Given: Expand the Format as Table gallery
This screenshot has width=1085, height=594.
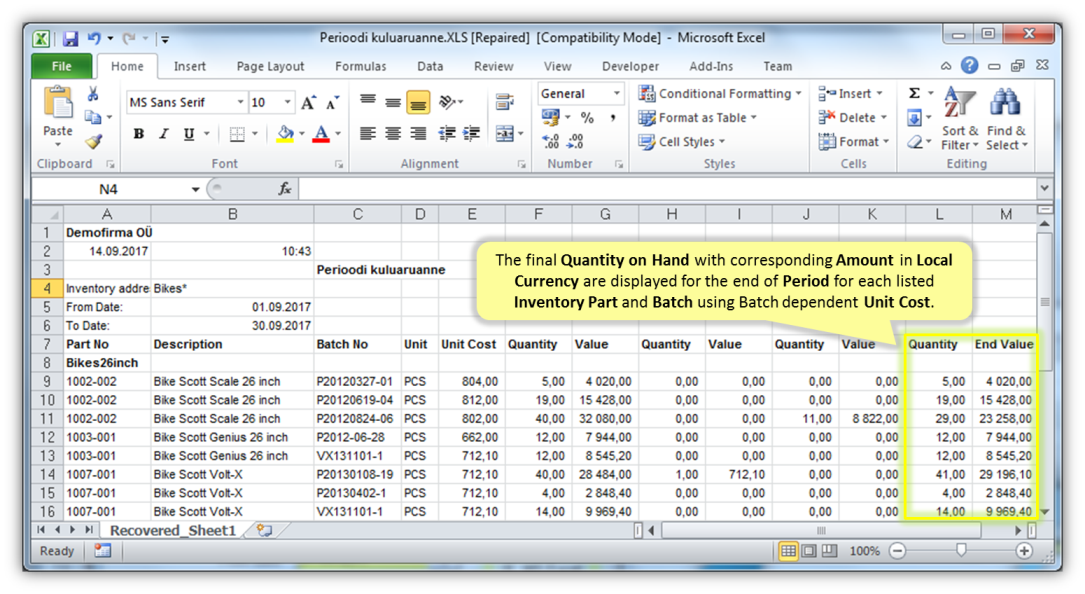Looking at the screenshot, I should click(x=698, y=118).
